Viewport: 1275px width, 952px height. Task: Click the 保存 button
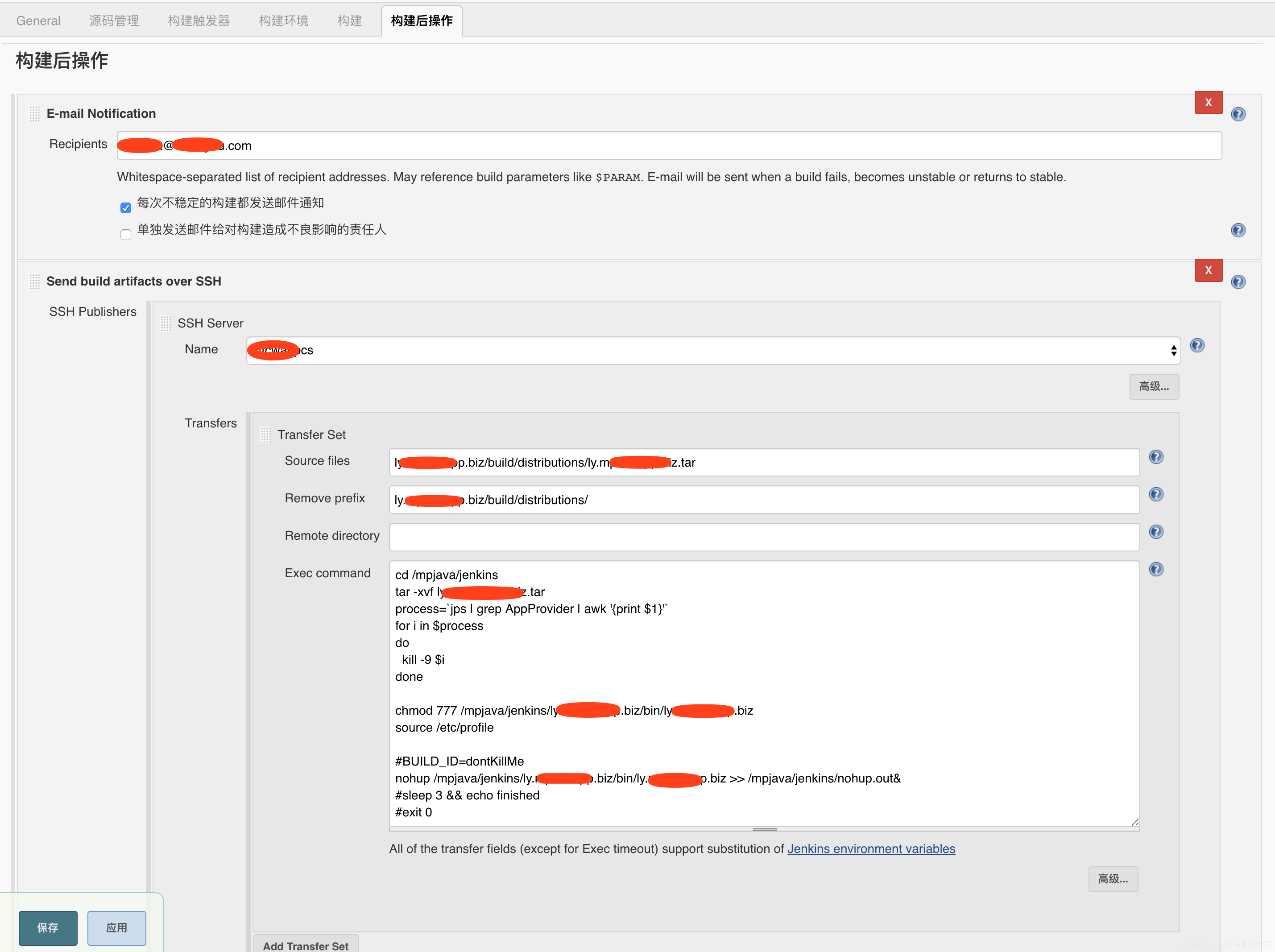[x=48, y=927]
